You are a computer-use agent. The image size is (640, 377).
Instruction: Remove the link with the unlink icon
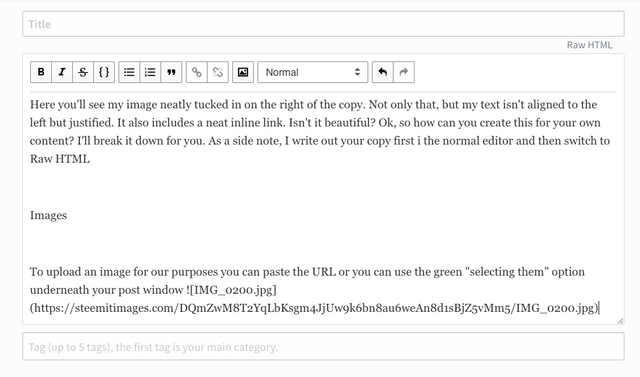(x=218, y=72)
